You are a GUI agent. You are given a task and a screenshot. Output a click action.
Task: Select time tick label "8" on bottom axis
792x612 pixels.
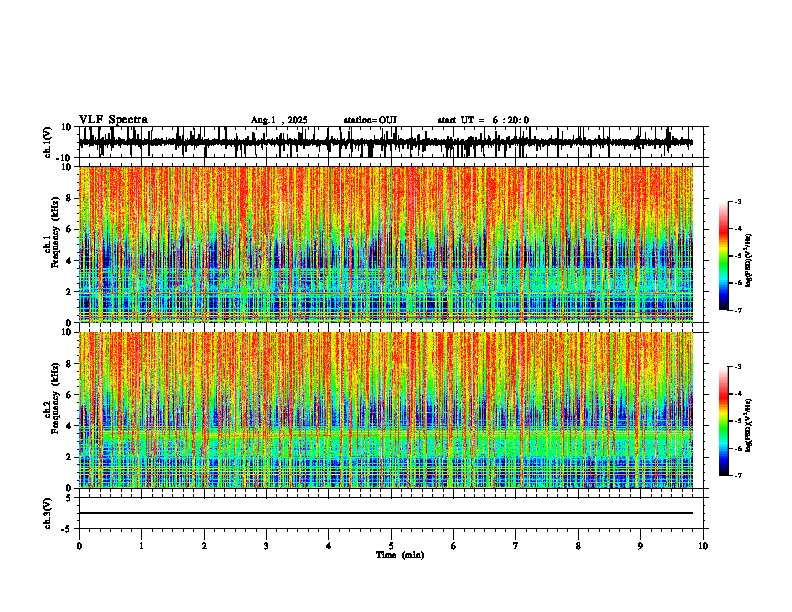[578, 546]
